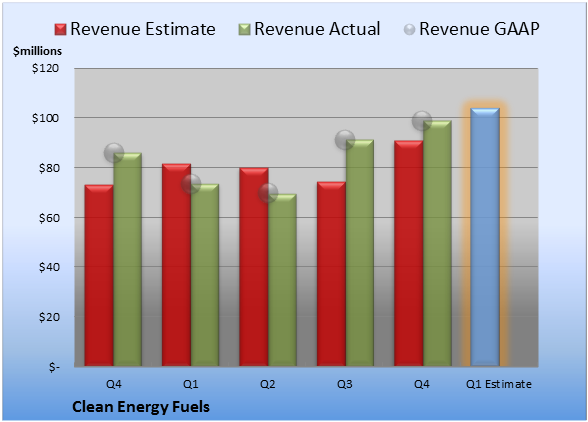Click the red Revenue Estimate legend swatch
588x422 pixels.
[x=60, y=30]
